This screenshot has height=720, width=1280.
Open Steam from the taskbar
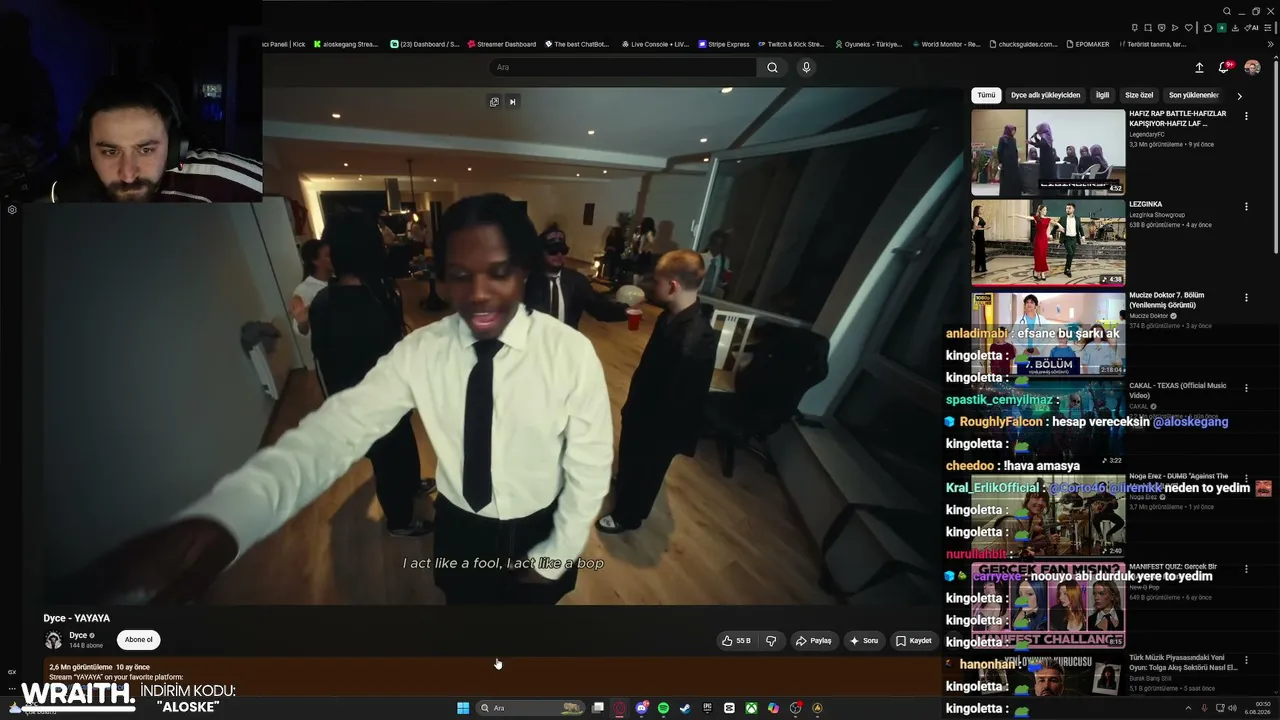coord(685,708)
